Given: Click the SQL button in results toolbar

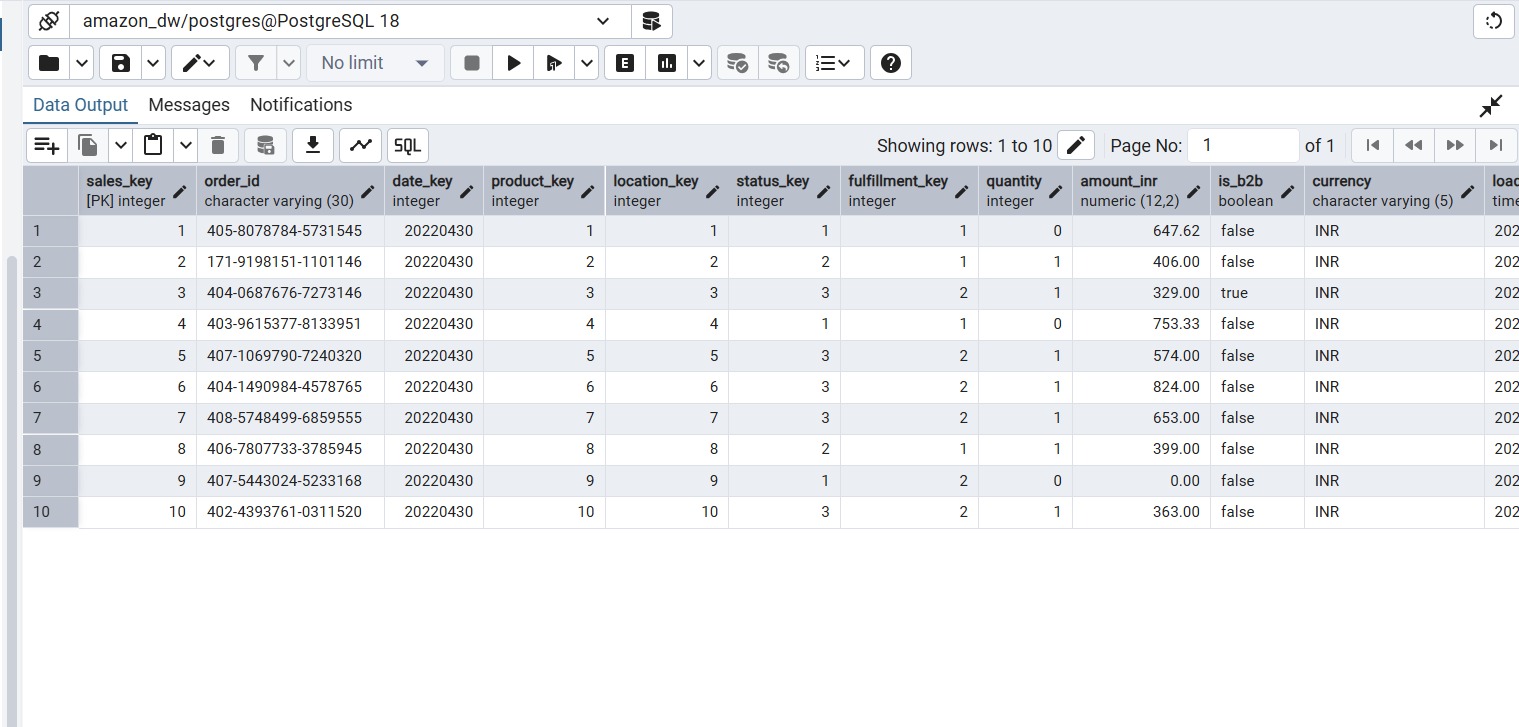Looking at the screenshot, I should point(408,145).
